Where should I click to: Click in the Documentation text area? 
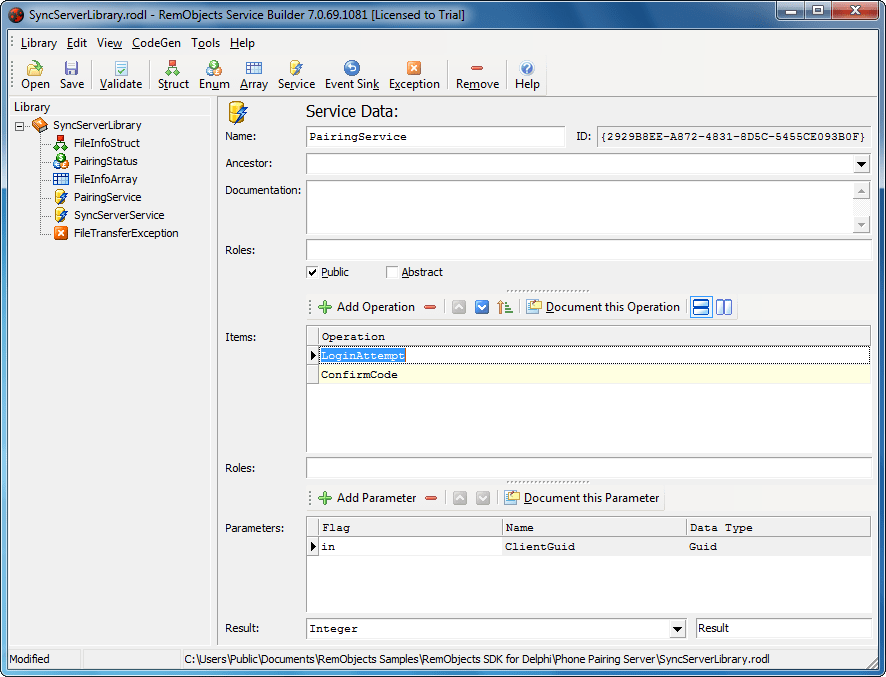point(580,207)
